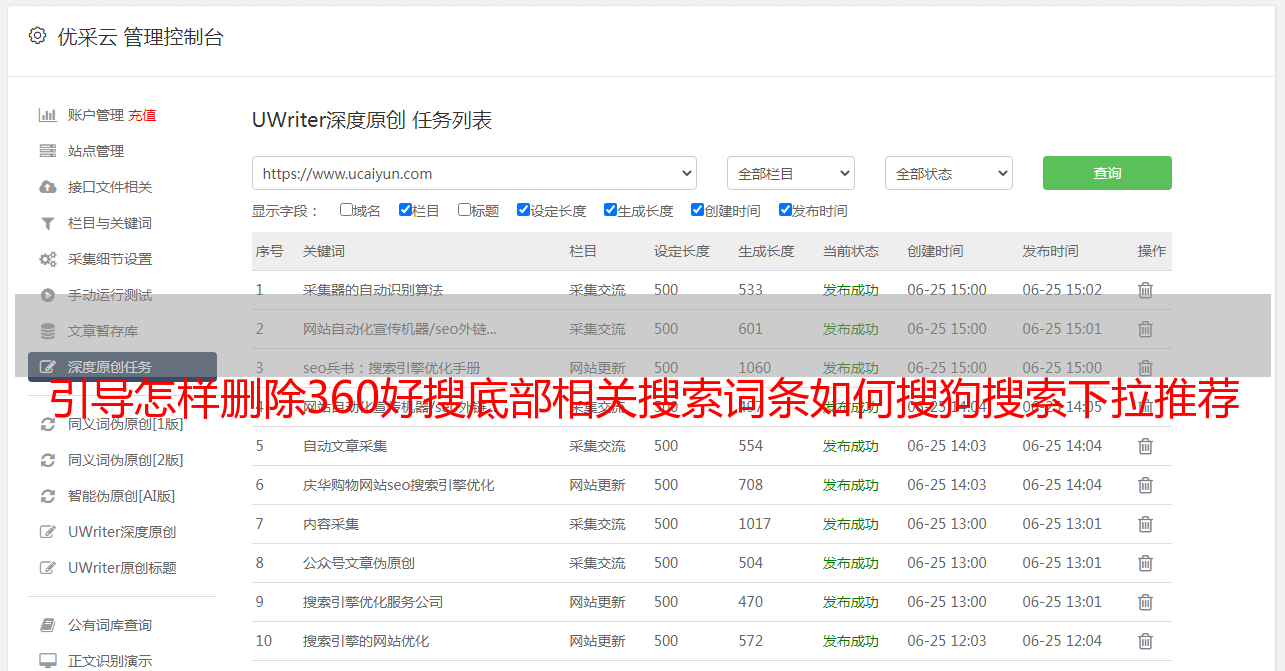
Task: Click the filter icon for 栏目与关键词
Action: pos(47,223)
